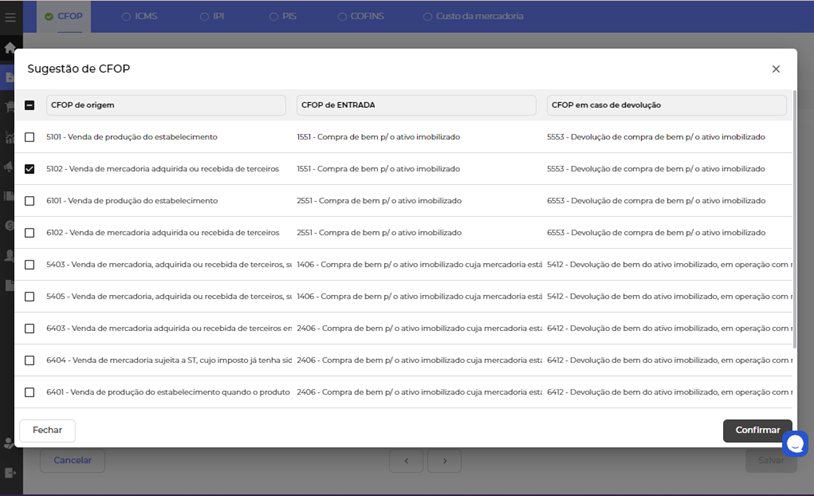Tick the checkbox for CFOP 5405
The height and width of the screenshot is (496, 814).
(x=29, y=297)
